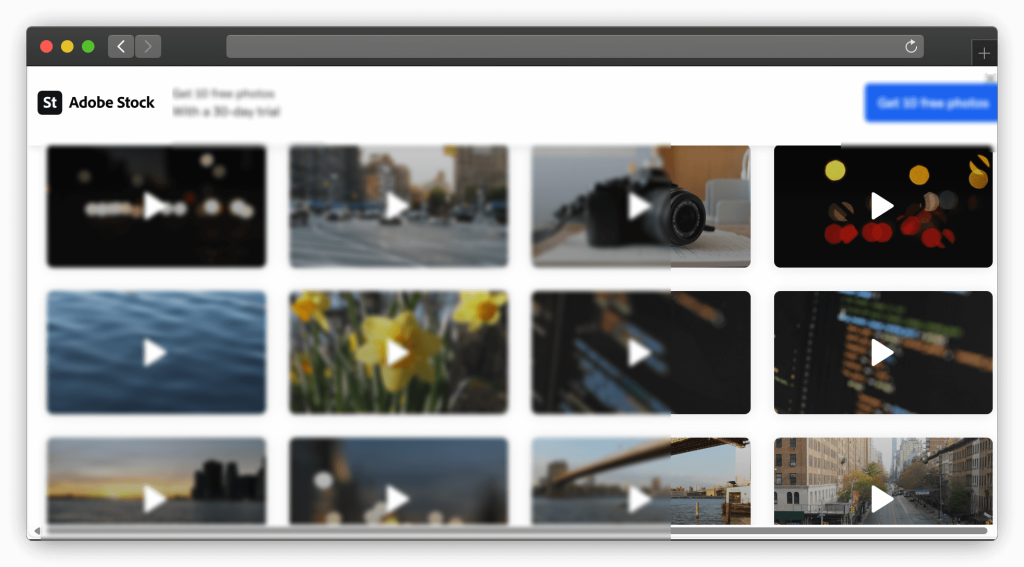Click the Adobe Stock brand name link
1024x567 pixels.
tap(112, 102)
